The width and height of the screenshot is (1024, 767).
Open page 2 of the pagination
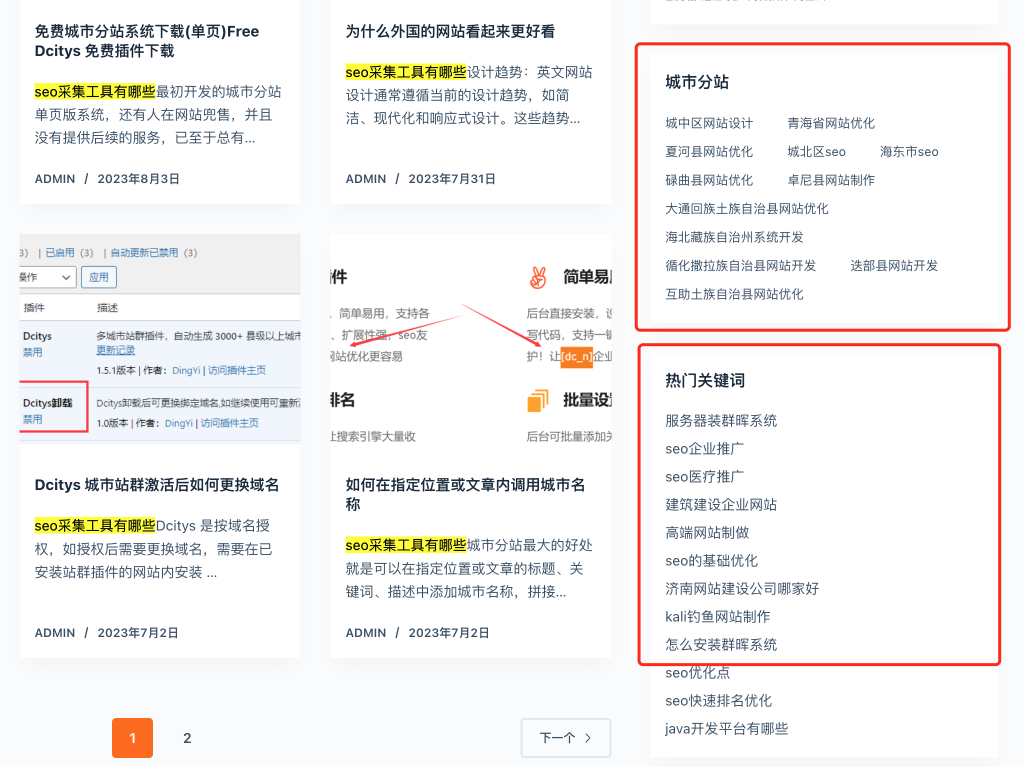[187, 738]
